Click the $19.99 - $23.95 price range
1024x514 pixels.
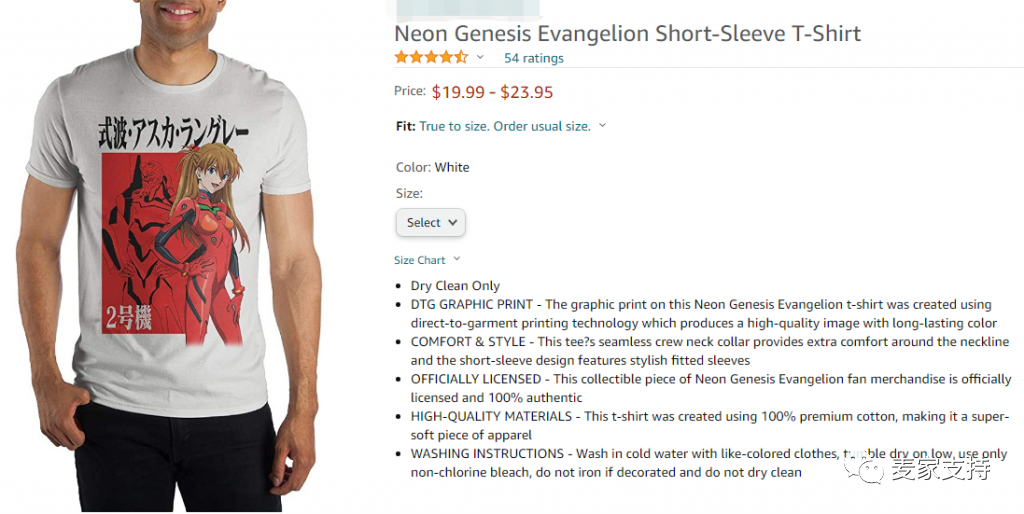click(x=492, y=92)
